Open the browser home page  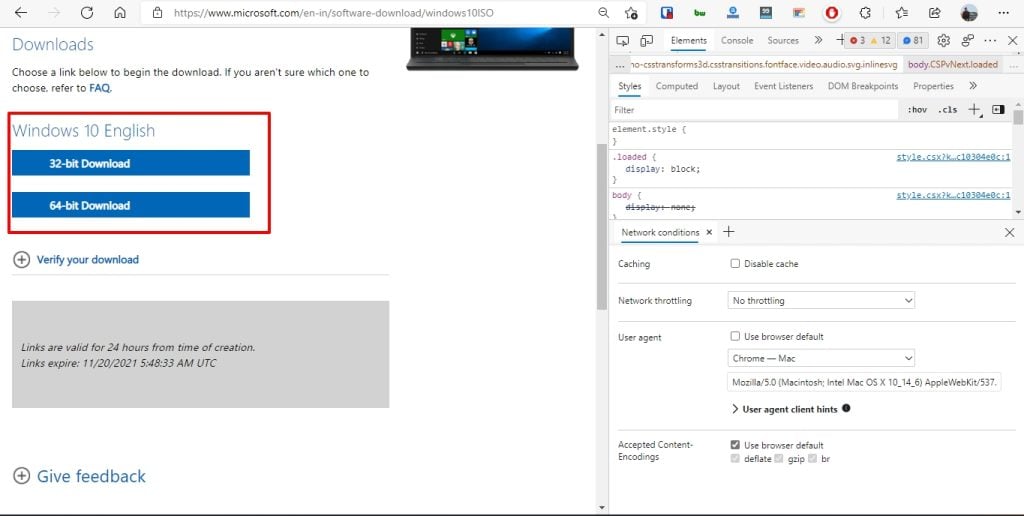point(120,12)
